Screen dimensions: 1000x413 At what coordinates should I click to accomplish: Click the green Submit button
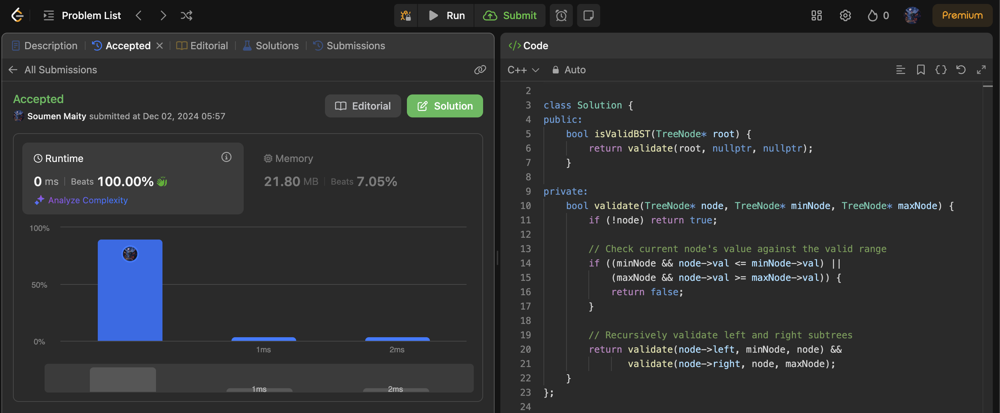(x=510, y=15)
